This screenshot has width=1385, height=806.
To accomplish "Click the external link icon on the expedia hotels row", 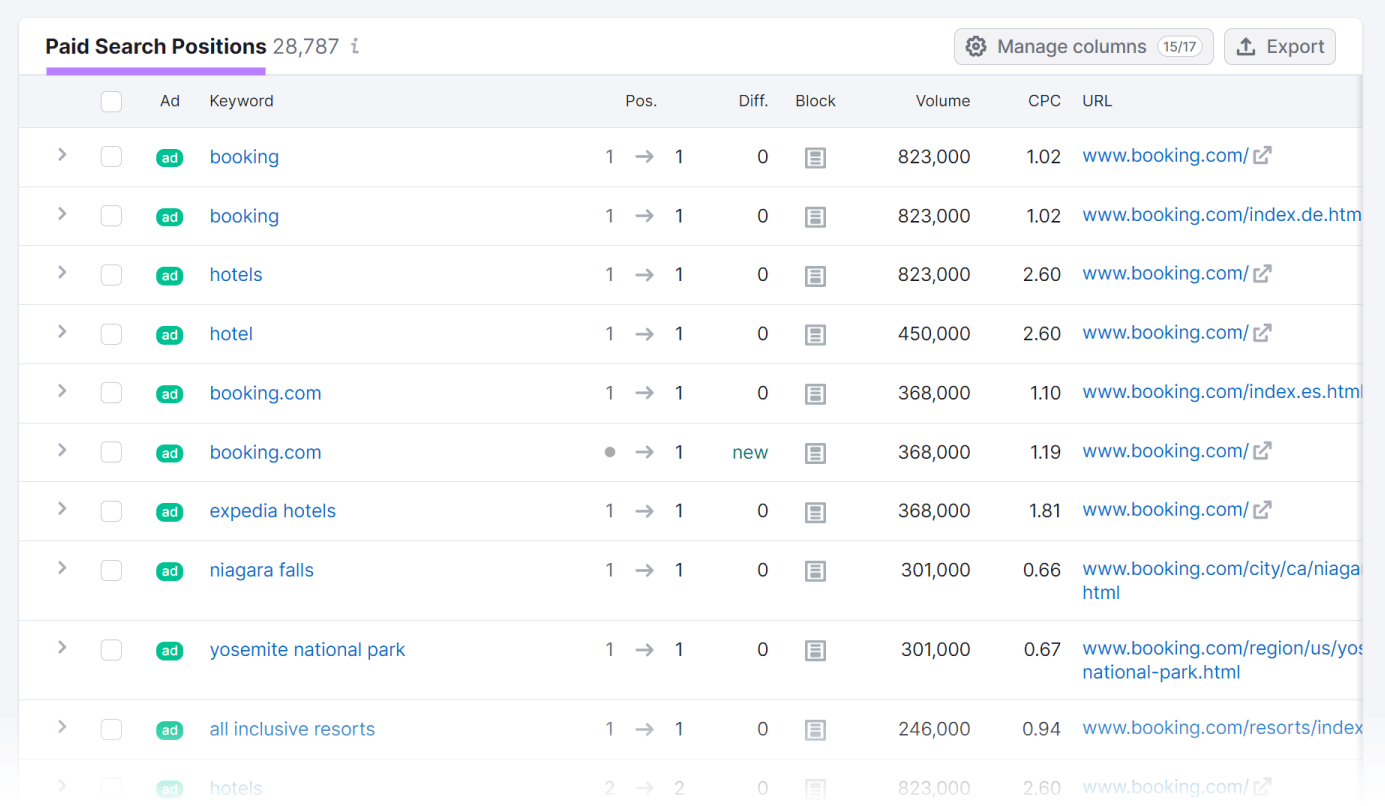I will (x=1264, y=510).
